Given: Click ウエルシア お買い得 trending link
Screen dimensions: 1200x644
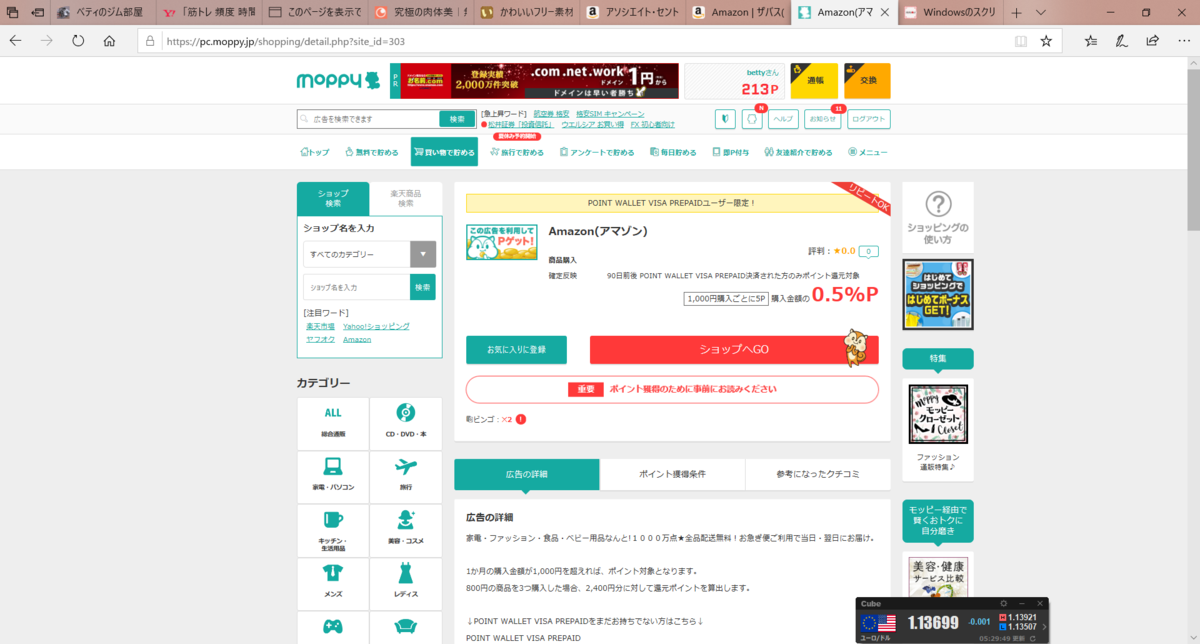Looking at the screenshot, I should 592,125.
